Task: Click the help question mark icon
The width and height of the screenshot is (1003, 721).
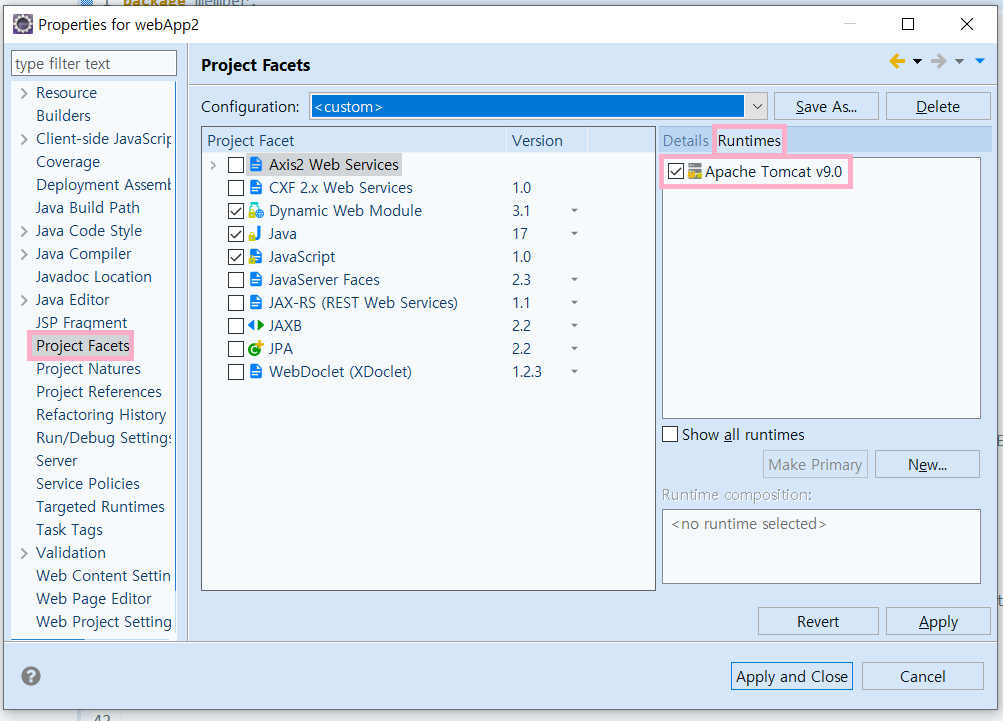Action: pyautogui.click(x=31, y=676)
